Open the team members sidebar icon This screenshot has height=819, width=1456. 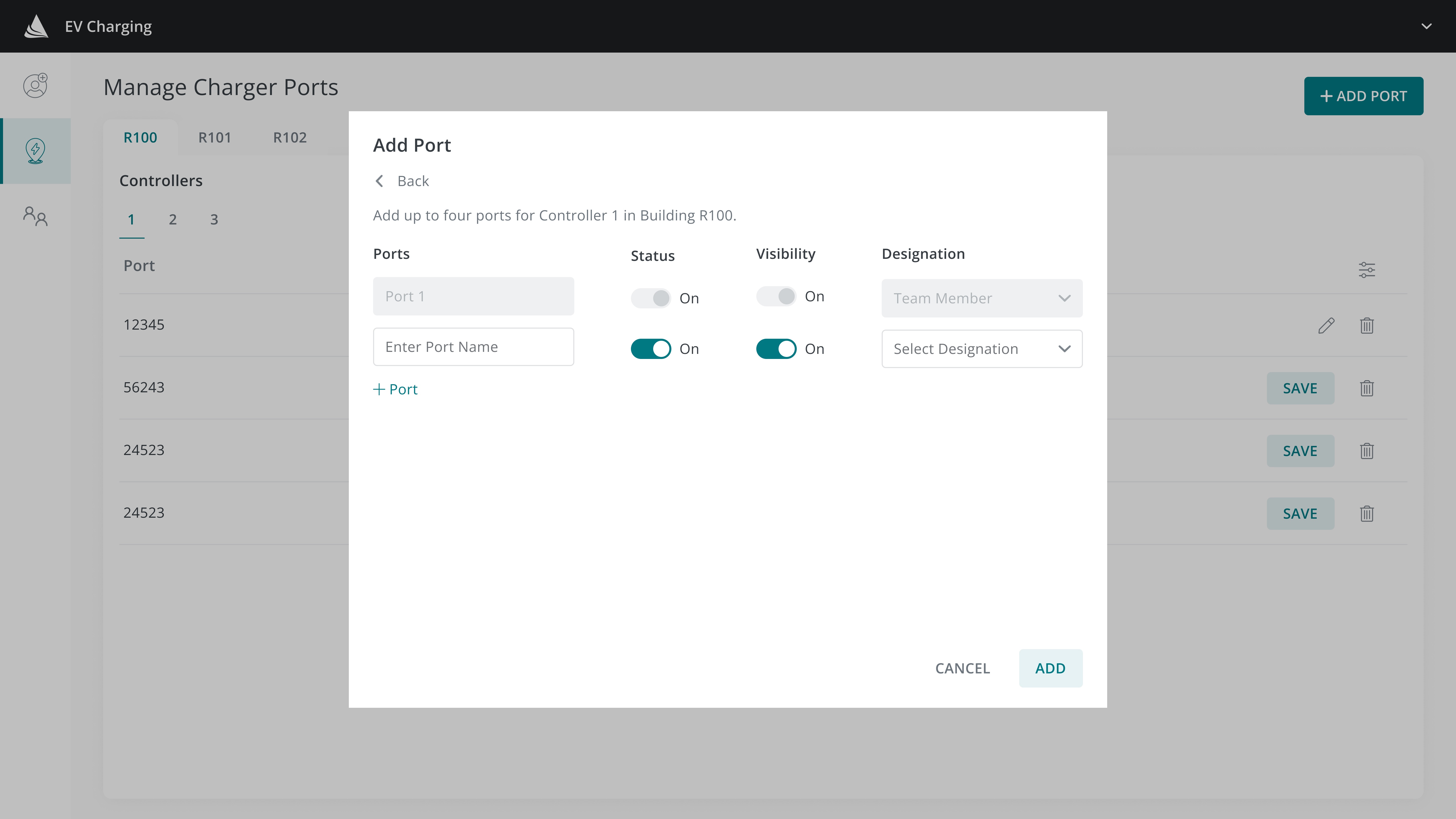35,216
